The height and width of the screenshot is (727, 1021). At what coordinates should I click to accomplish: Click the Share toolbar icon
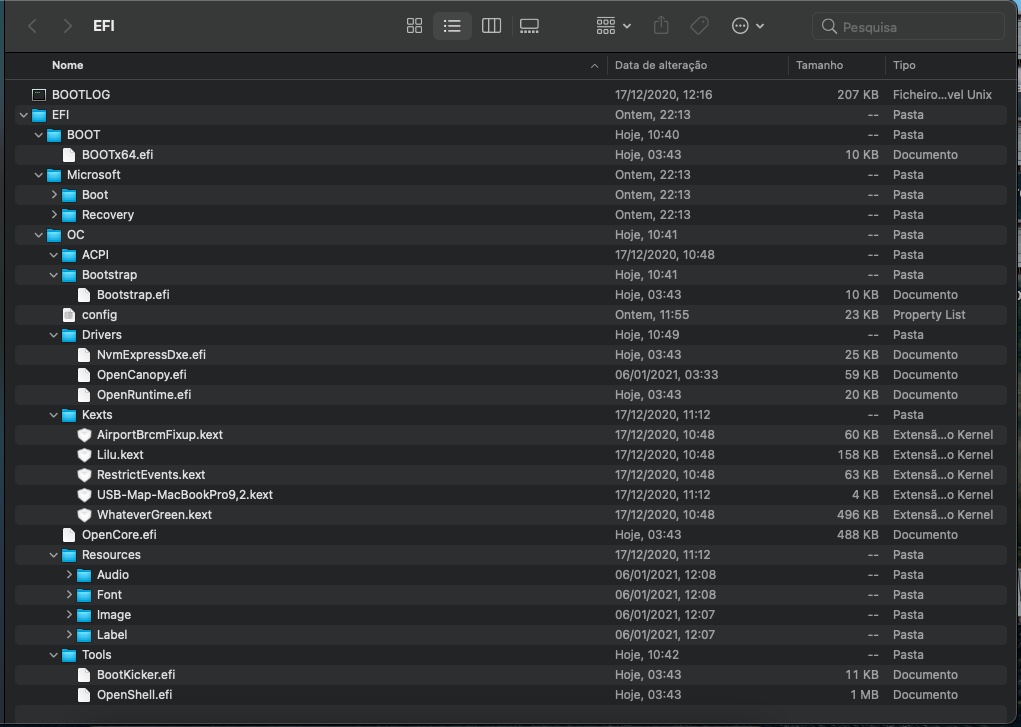click(661, 25)
